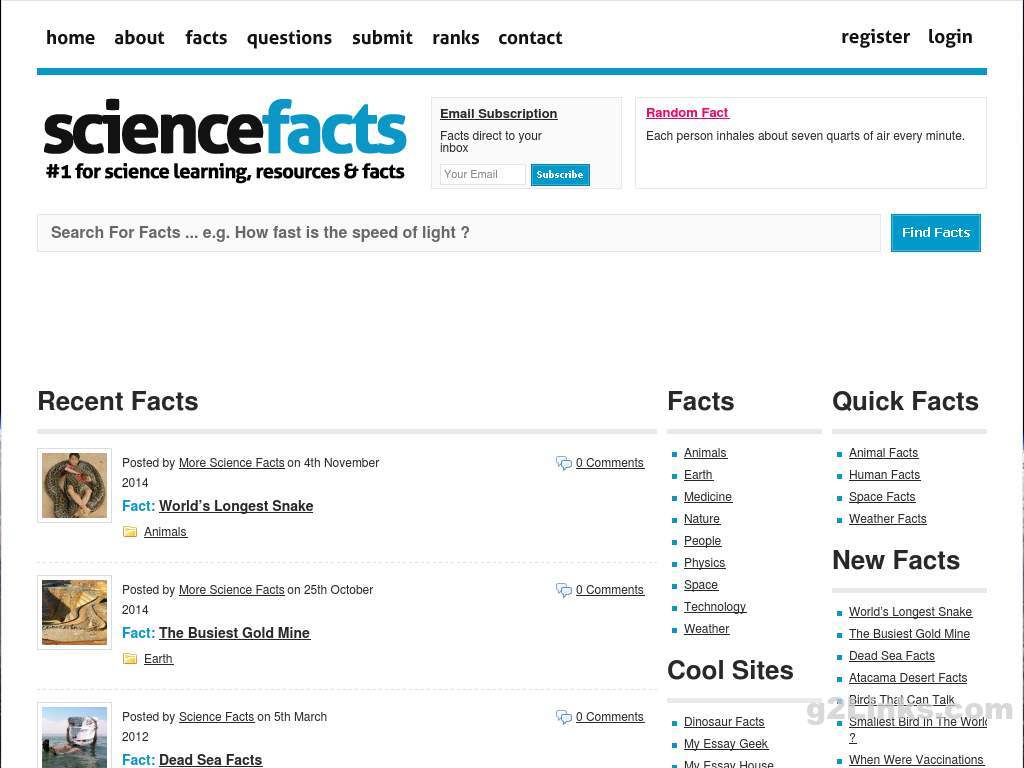Click the comment bubble icon for World's Longest Snake
Screen dimensions: 1024x768
click(564, 463)
